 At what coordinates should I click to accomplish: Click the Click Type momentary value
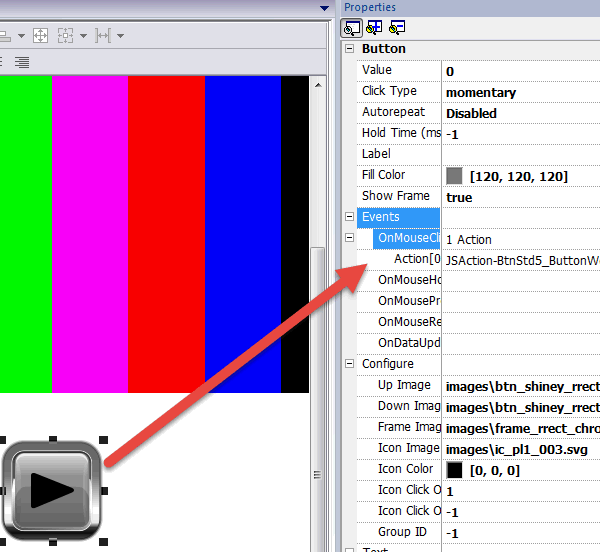coord(481,93)
